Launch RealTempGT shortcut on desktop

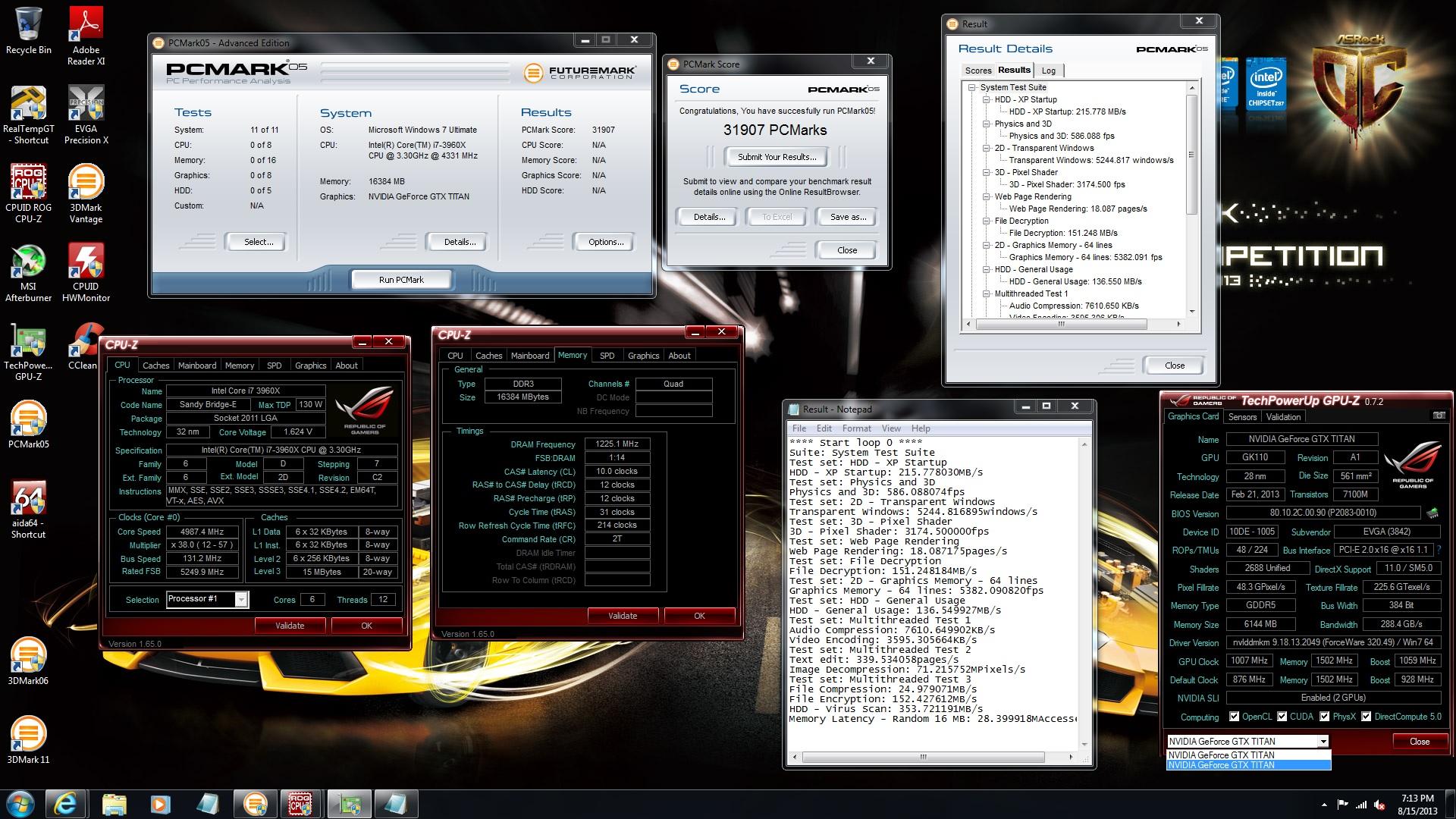coord(28,115)
